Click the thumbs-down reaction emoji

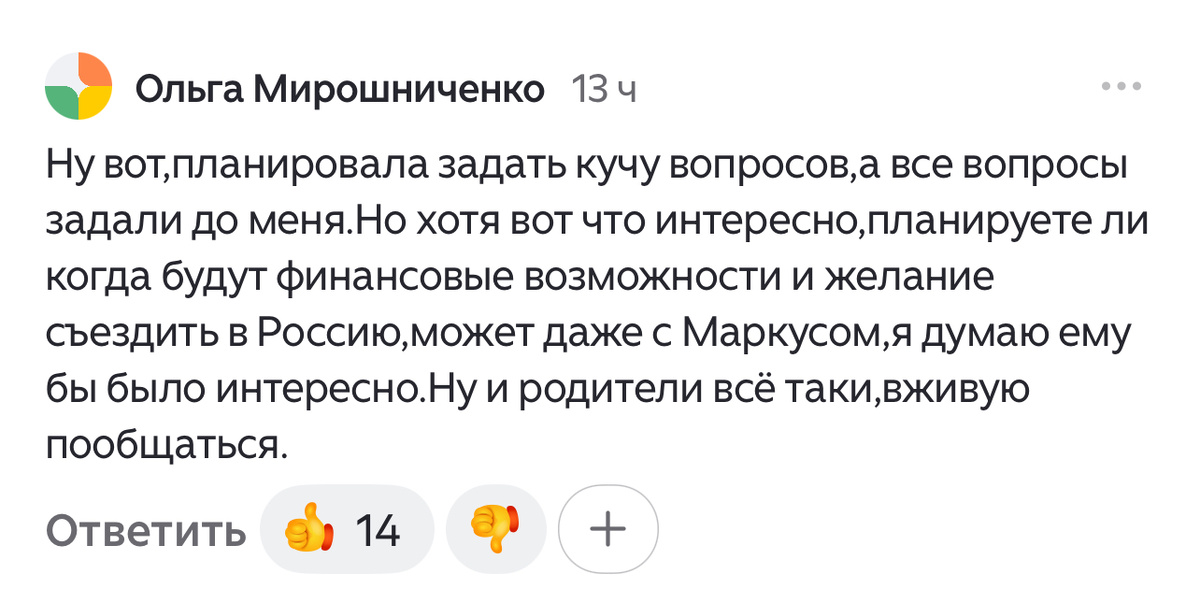(496, 527)
